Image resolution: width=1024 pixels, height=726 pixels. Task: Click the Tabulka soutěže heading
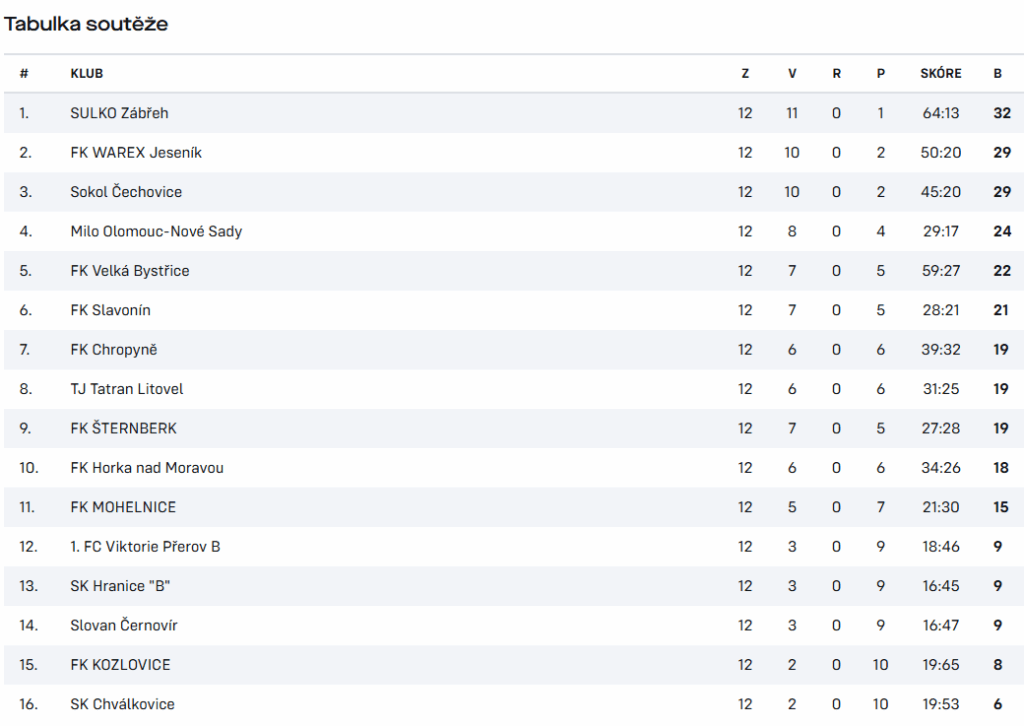point(86,24)
